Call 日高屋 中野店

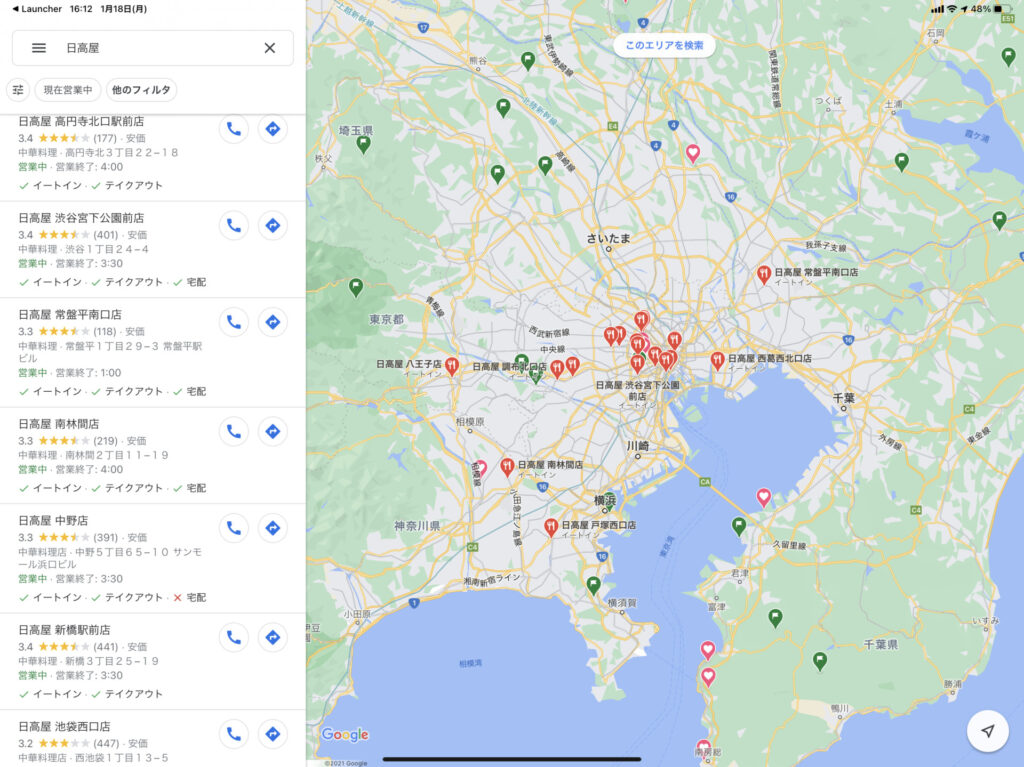pyautogui.click(x=234, y=528)
